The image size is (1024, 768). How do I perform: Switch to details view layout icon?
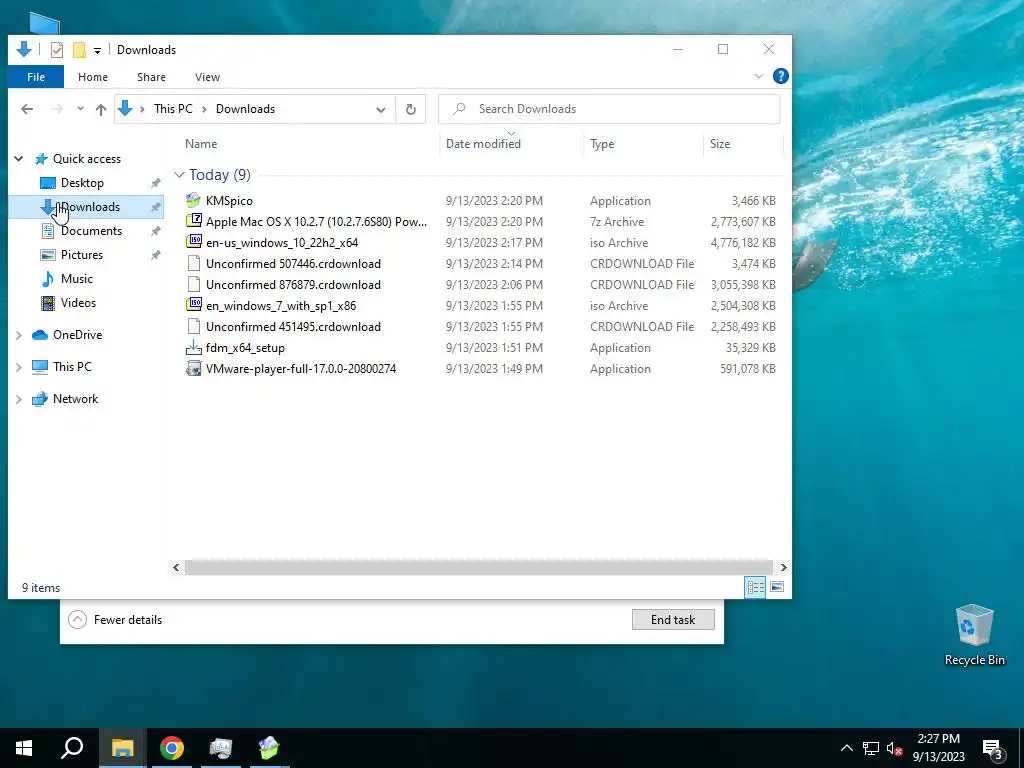click(x=756, y=587)
